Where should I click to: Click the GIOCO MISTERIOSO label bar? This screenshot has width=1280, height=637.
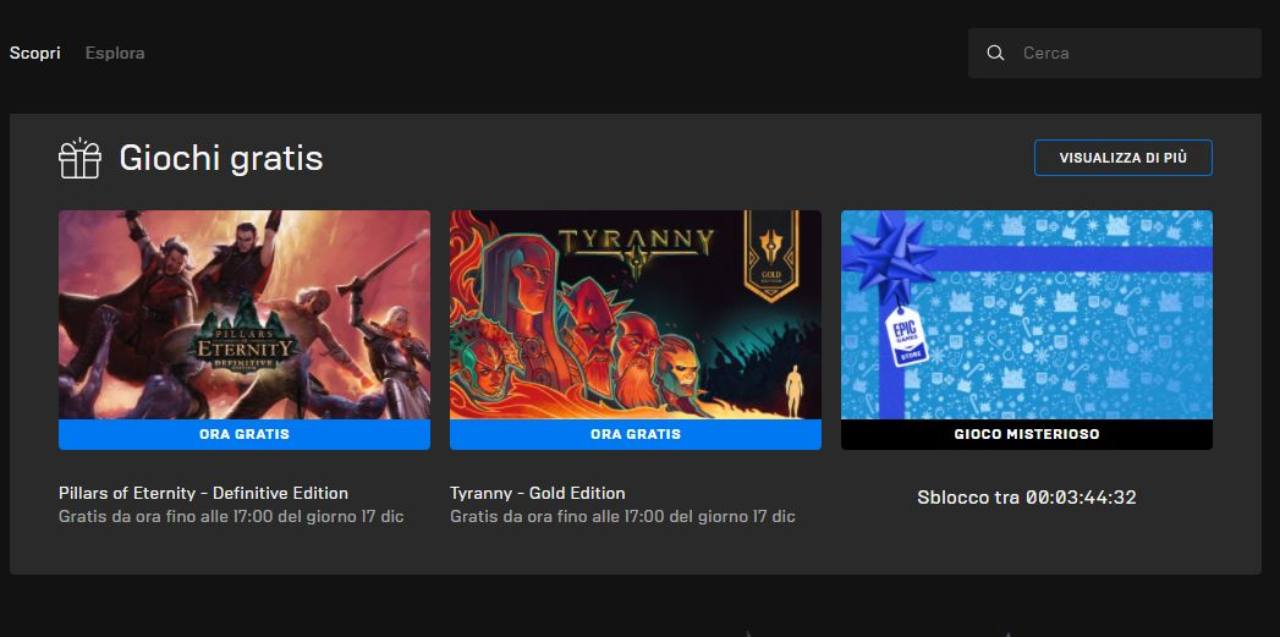(1027, 434)
